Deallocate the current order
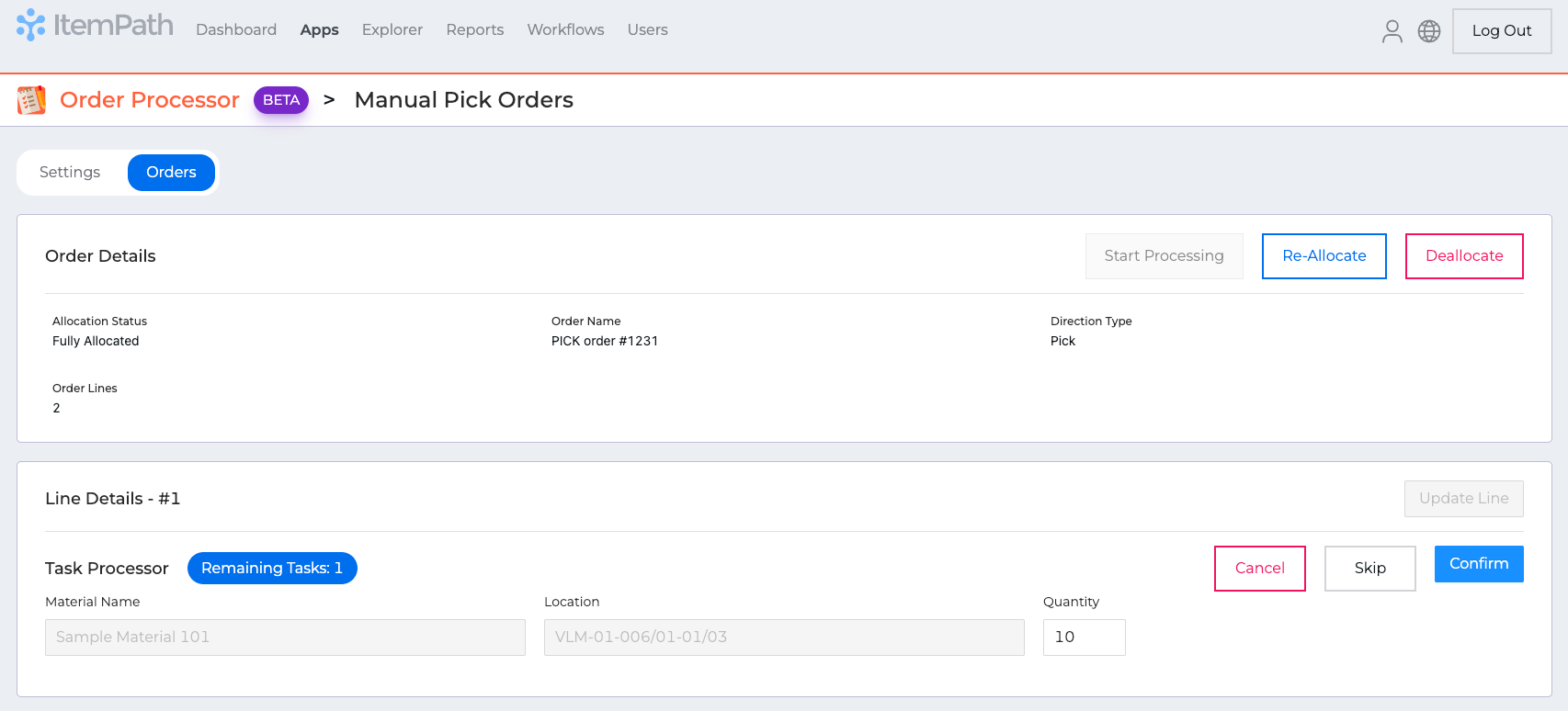The width and height of the screenshot is (1568, 711). [x=1464, y=256]
